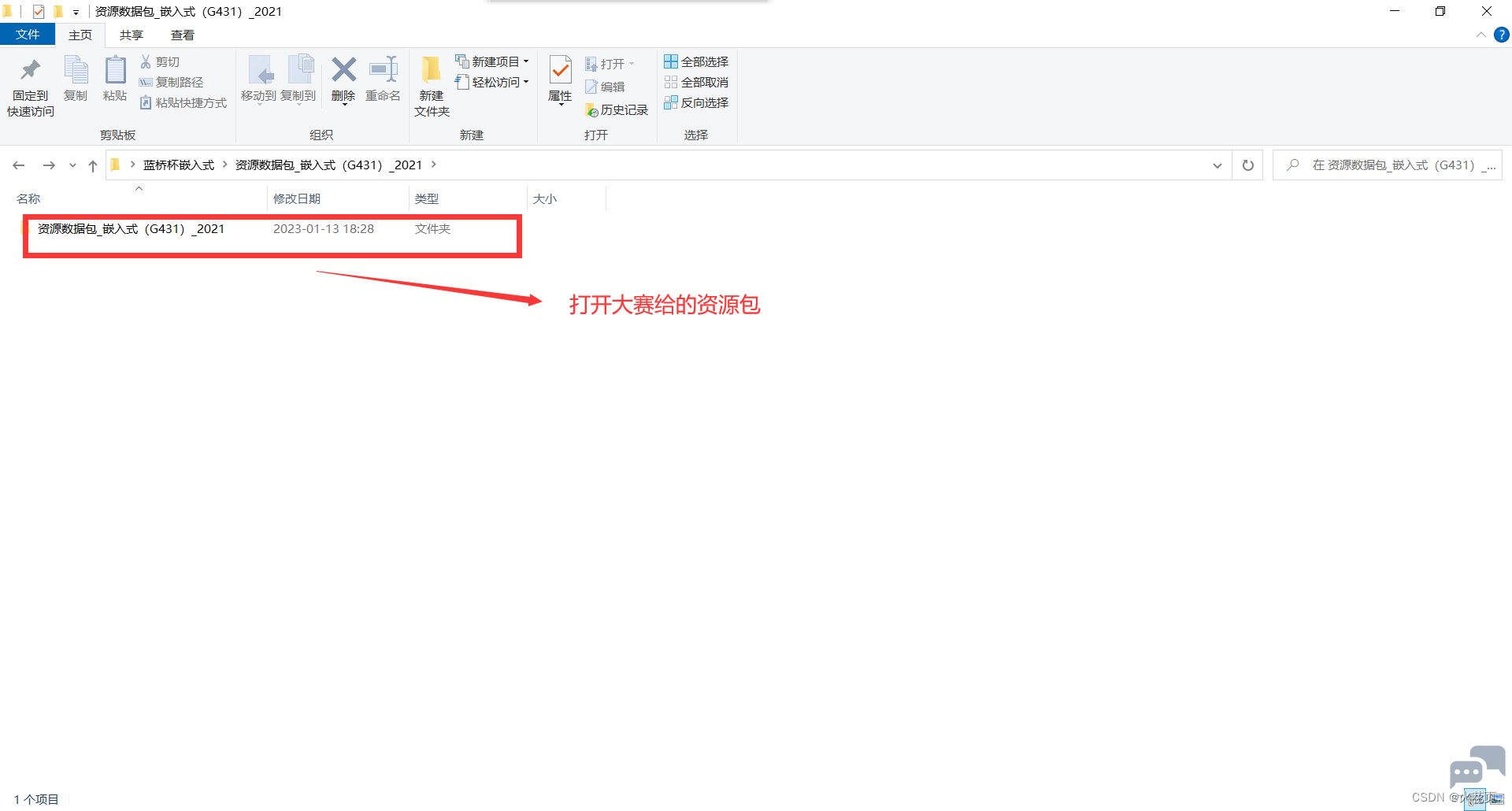
Task: Switch to the View (查看) tab
Action: click(x=183, y=35)
